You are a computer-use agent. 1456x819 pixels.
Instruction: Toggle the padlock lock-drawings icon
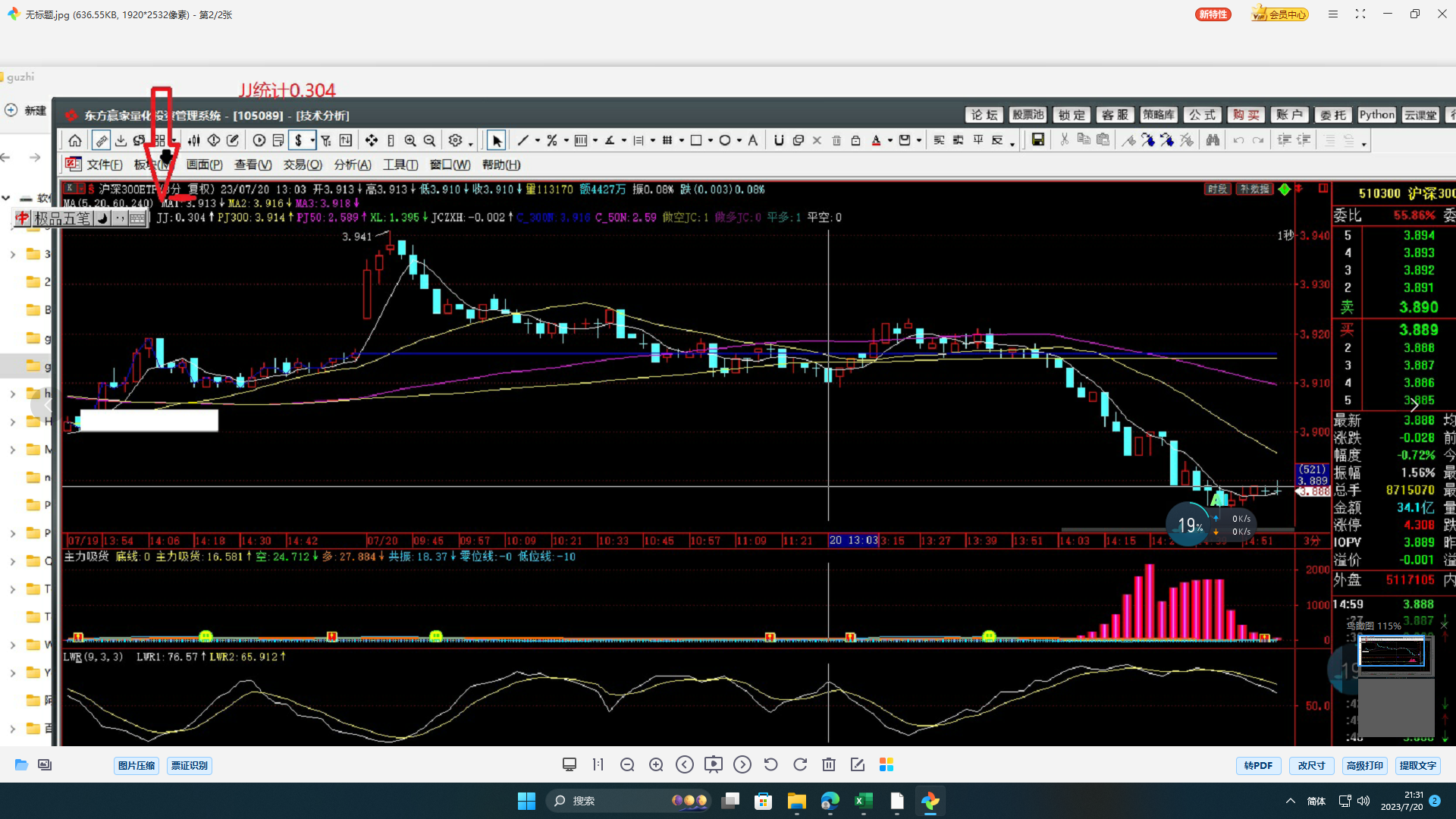(855, 140)
